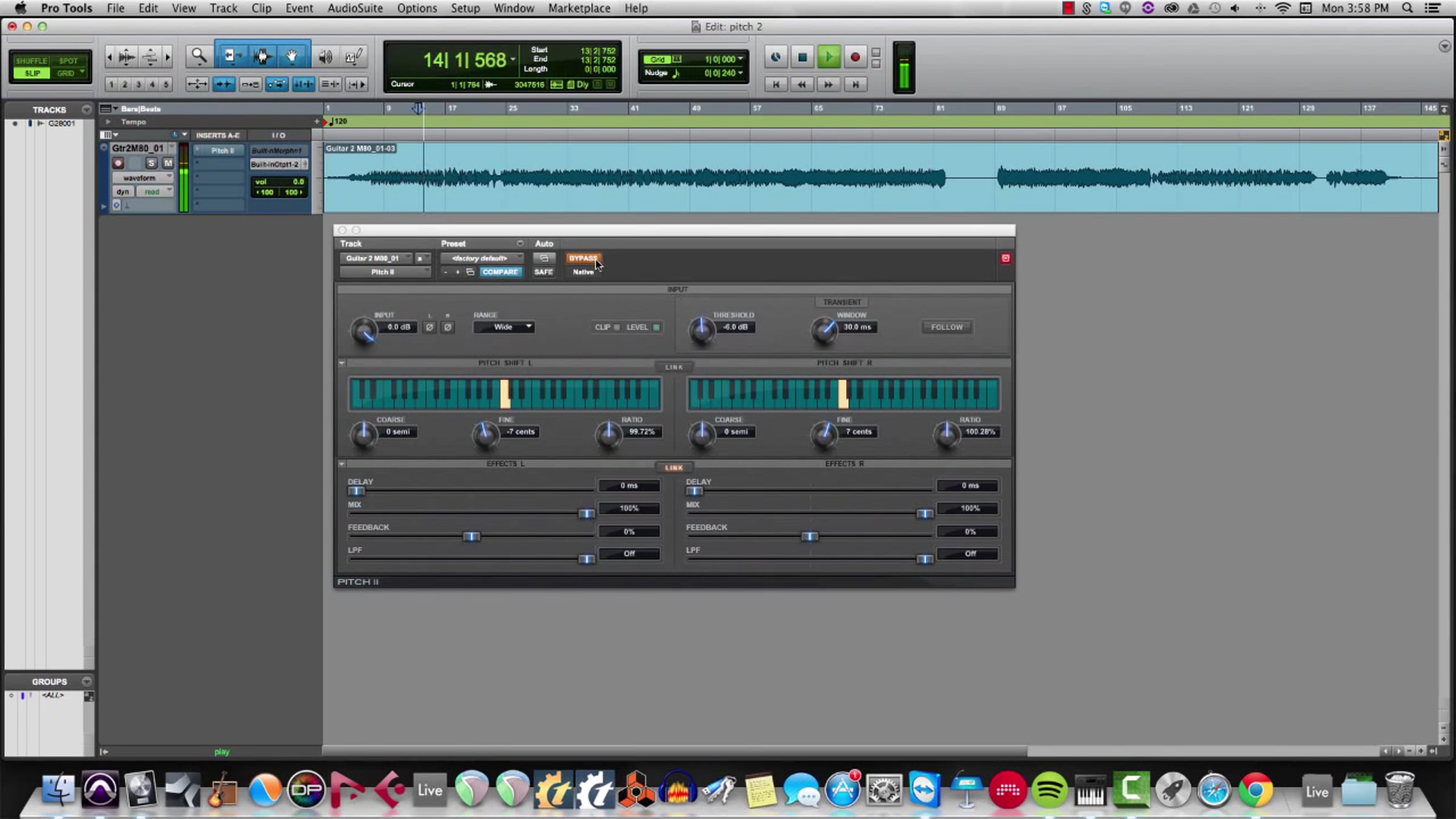1456x819 pixels.
Task: Solo the Gtr2M80_01 track
Action: click(x=151, y=163)
